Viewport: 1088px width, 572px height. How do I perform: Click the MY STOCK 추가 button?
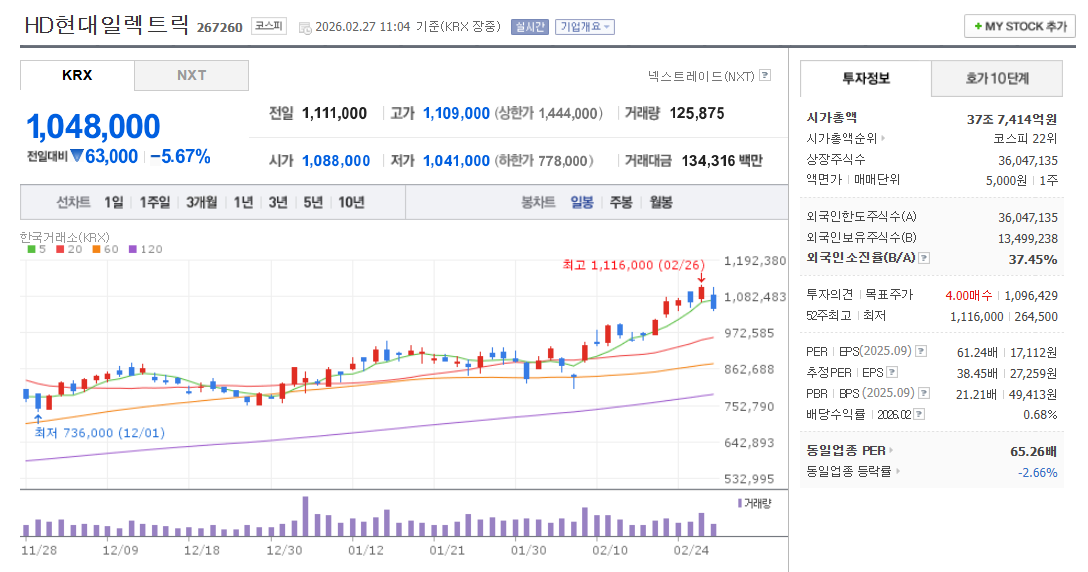(x=1020, y=26)
